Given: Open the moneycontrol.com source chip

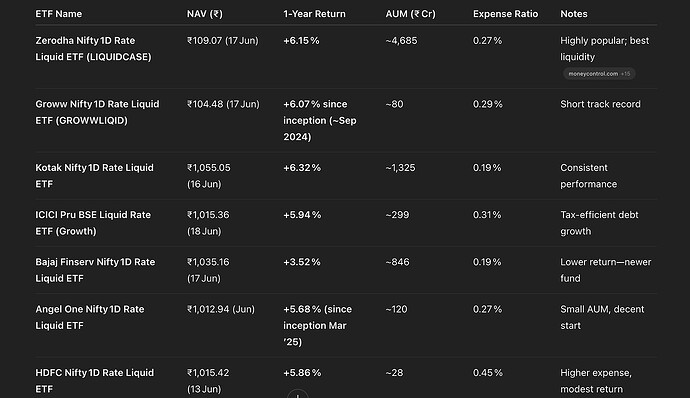Looking at the screenshot, I should point(599,74).
